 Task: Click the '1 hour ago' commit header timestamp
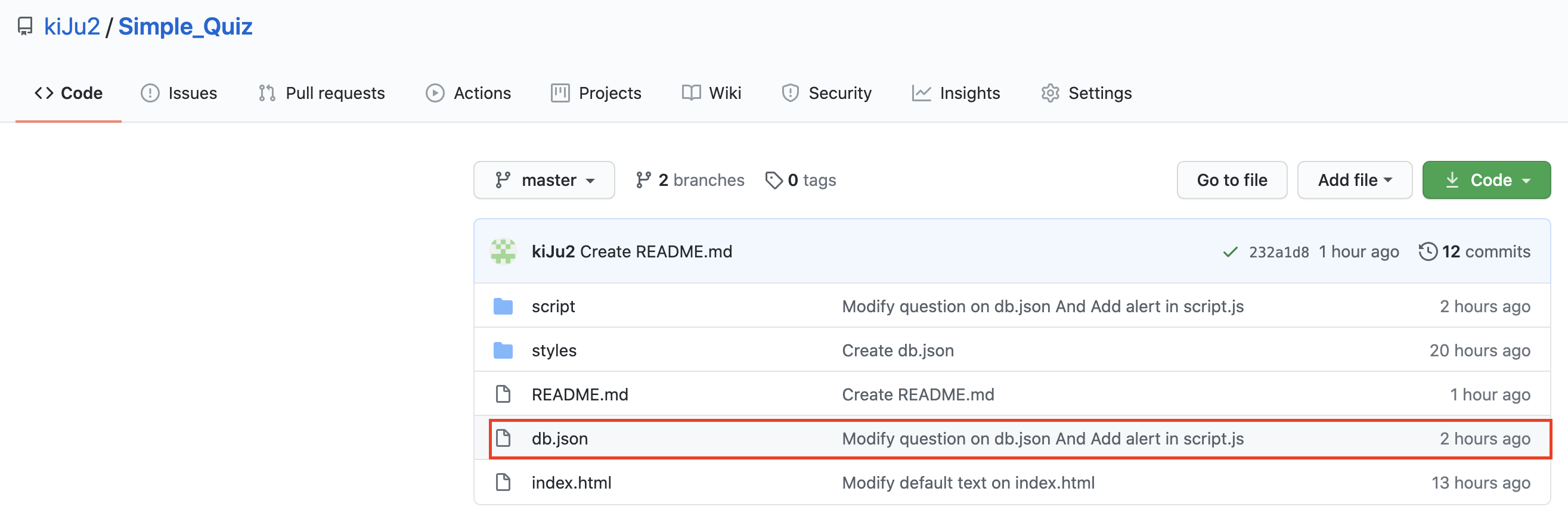point(1359,252)
